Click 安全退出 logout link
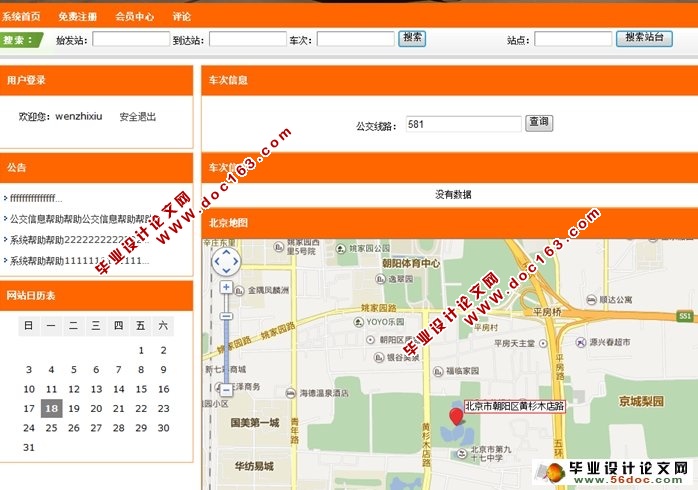The height and width of the screenshot is (490, 698). (x=138, y=117)
